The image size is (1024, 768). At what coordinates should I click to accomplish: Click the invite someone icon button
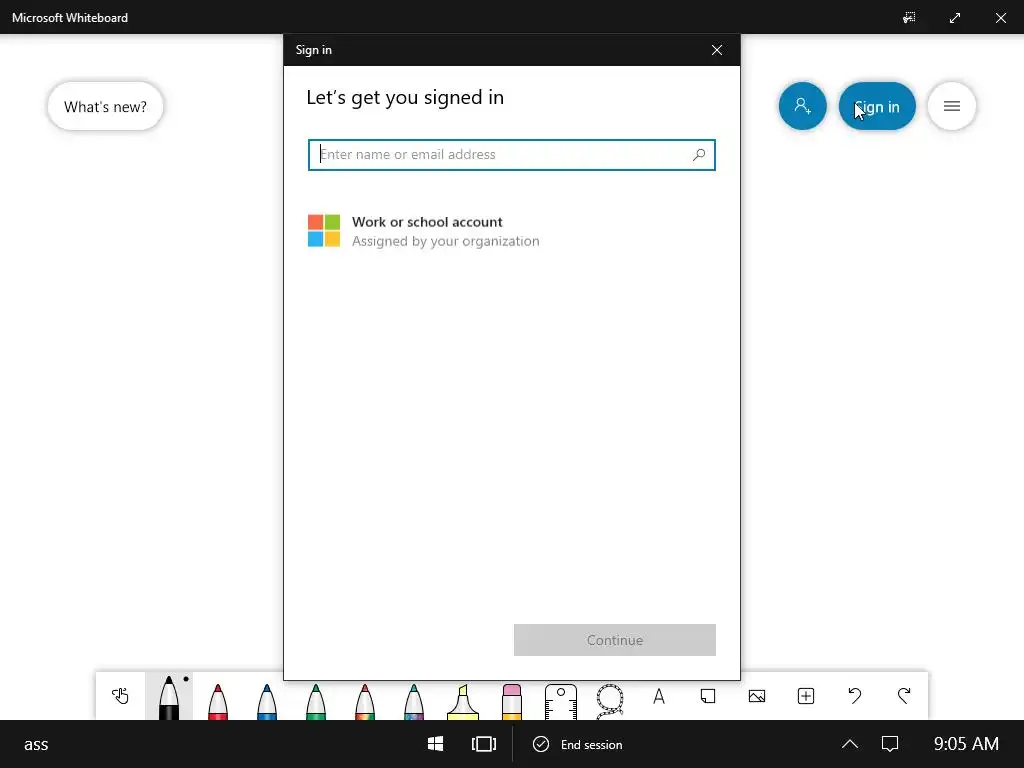(803, 106)
